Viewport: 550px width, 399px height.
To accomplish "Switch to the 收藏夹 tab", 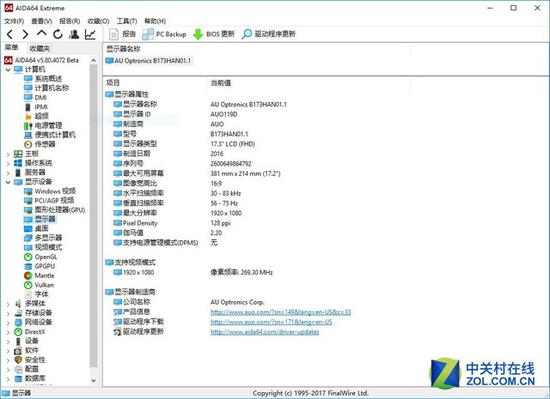I will (x=40, y=48).
